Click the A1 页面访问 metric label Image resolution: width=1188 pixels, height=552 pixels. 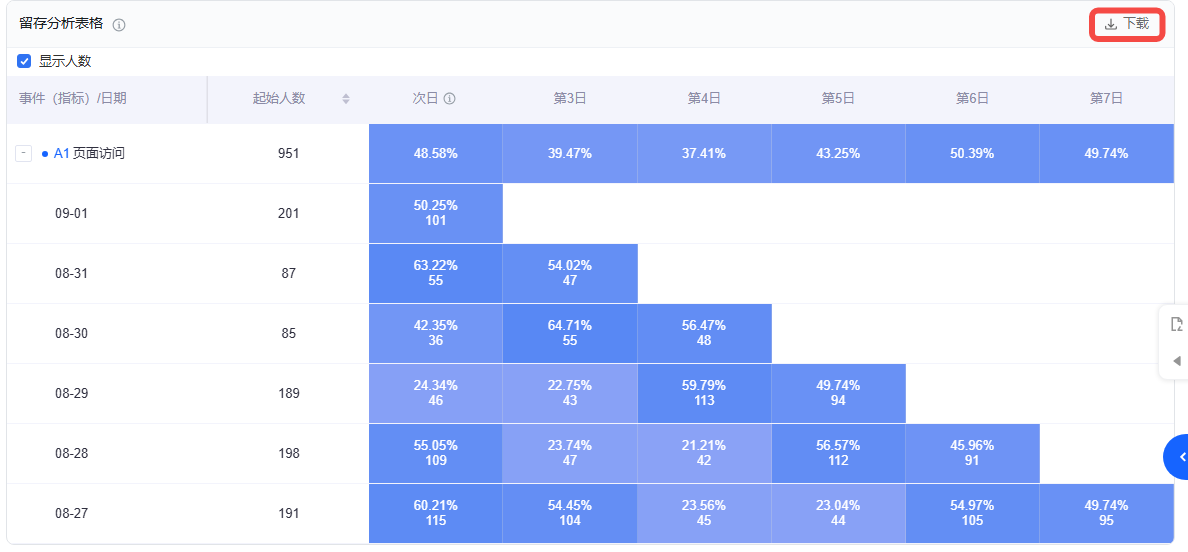(90, 154)
